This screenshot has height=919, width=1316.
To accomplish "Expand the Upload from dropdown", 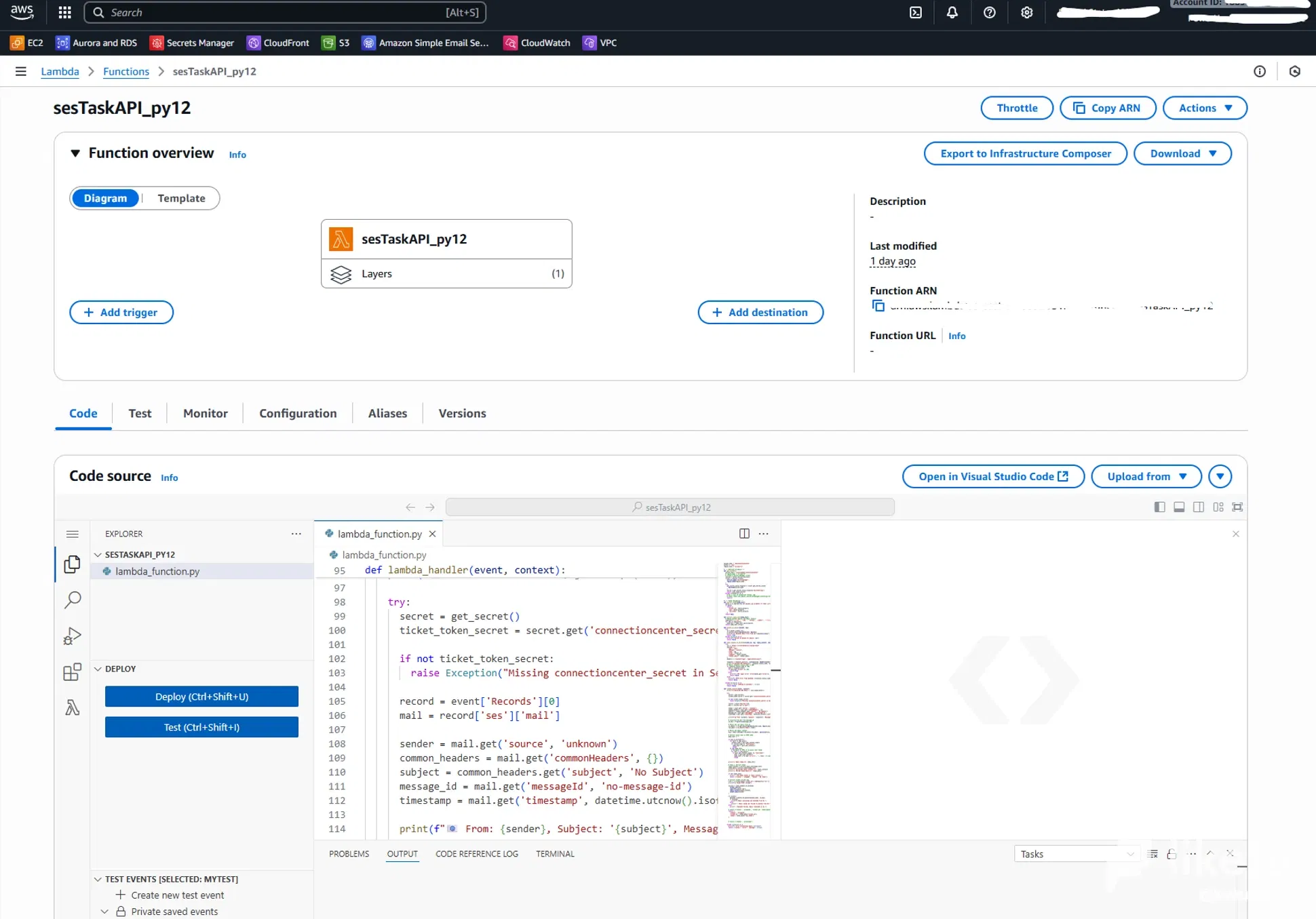I will click(x=1146, y=476).
